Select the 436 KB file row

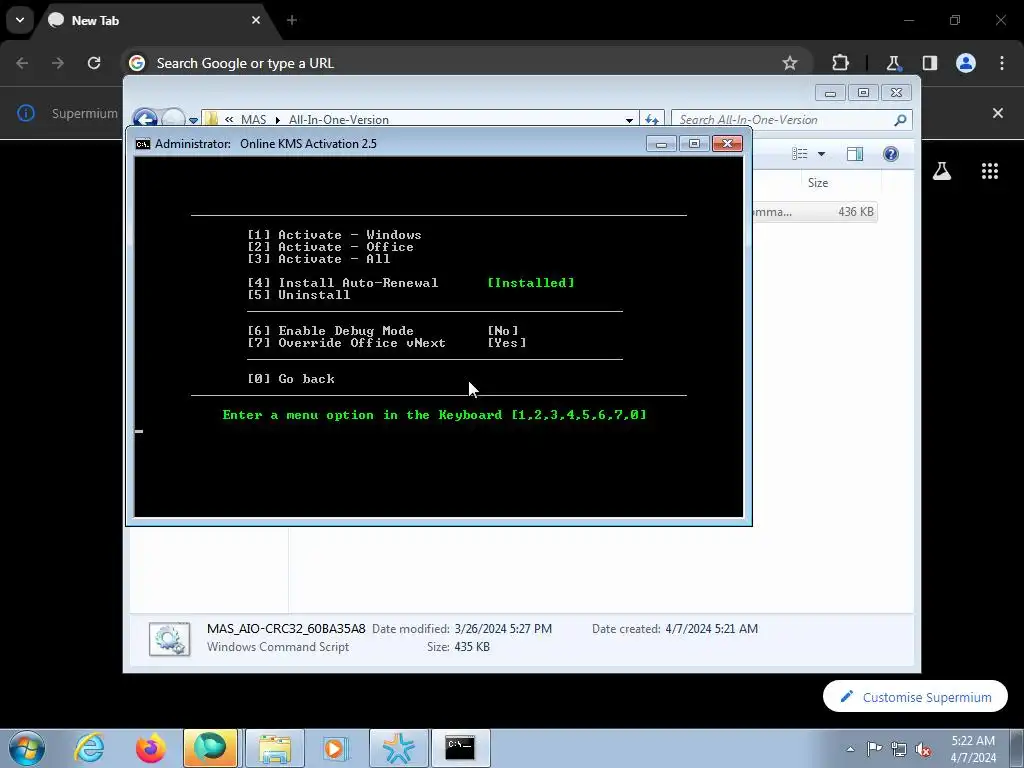(x=814, y=212)
